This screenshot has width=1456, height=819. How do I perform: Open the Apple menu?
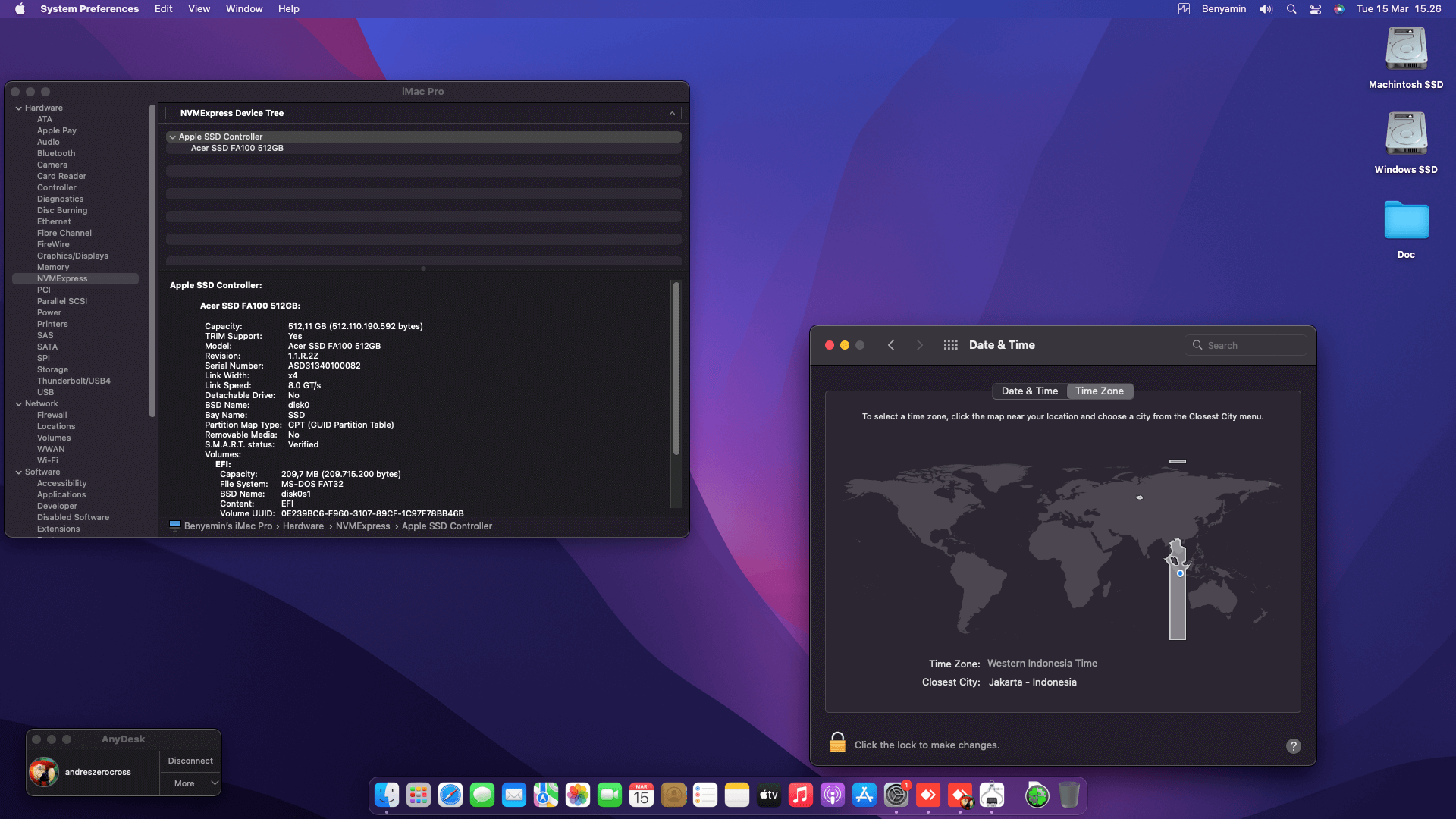[x=20, y=9]
